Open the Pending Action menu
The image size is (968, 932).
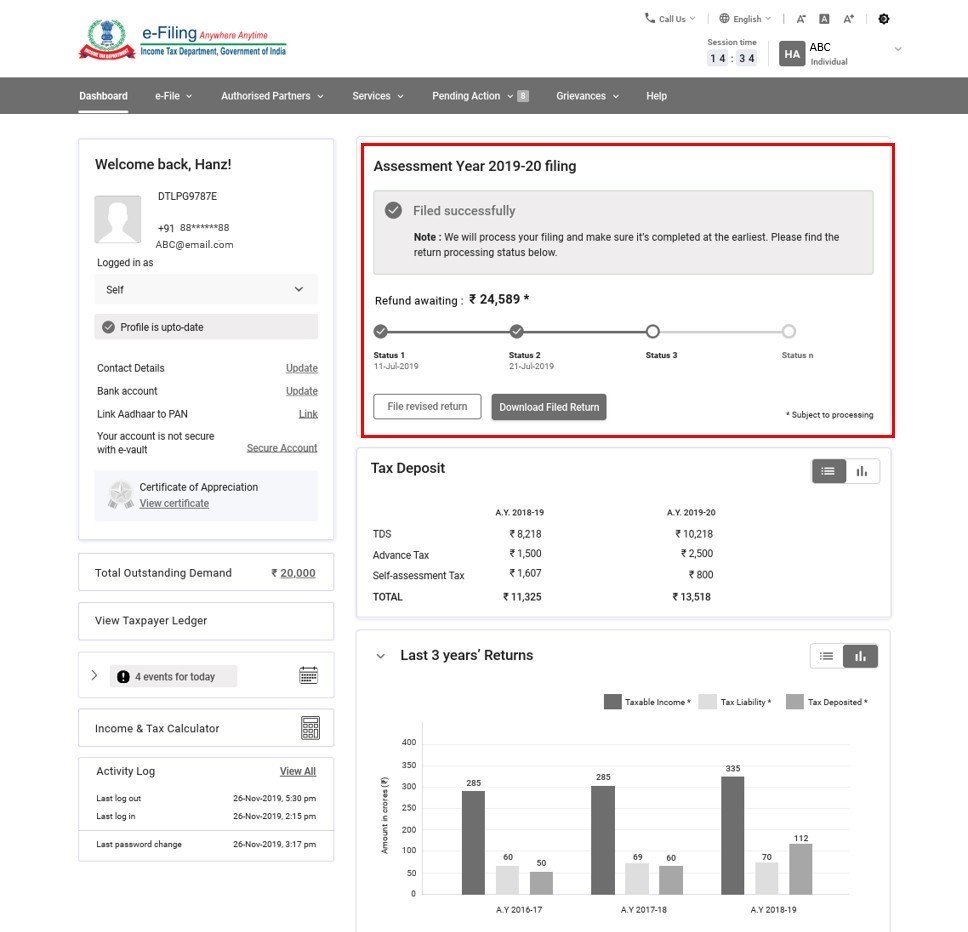[472, 96]
